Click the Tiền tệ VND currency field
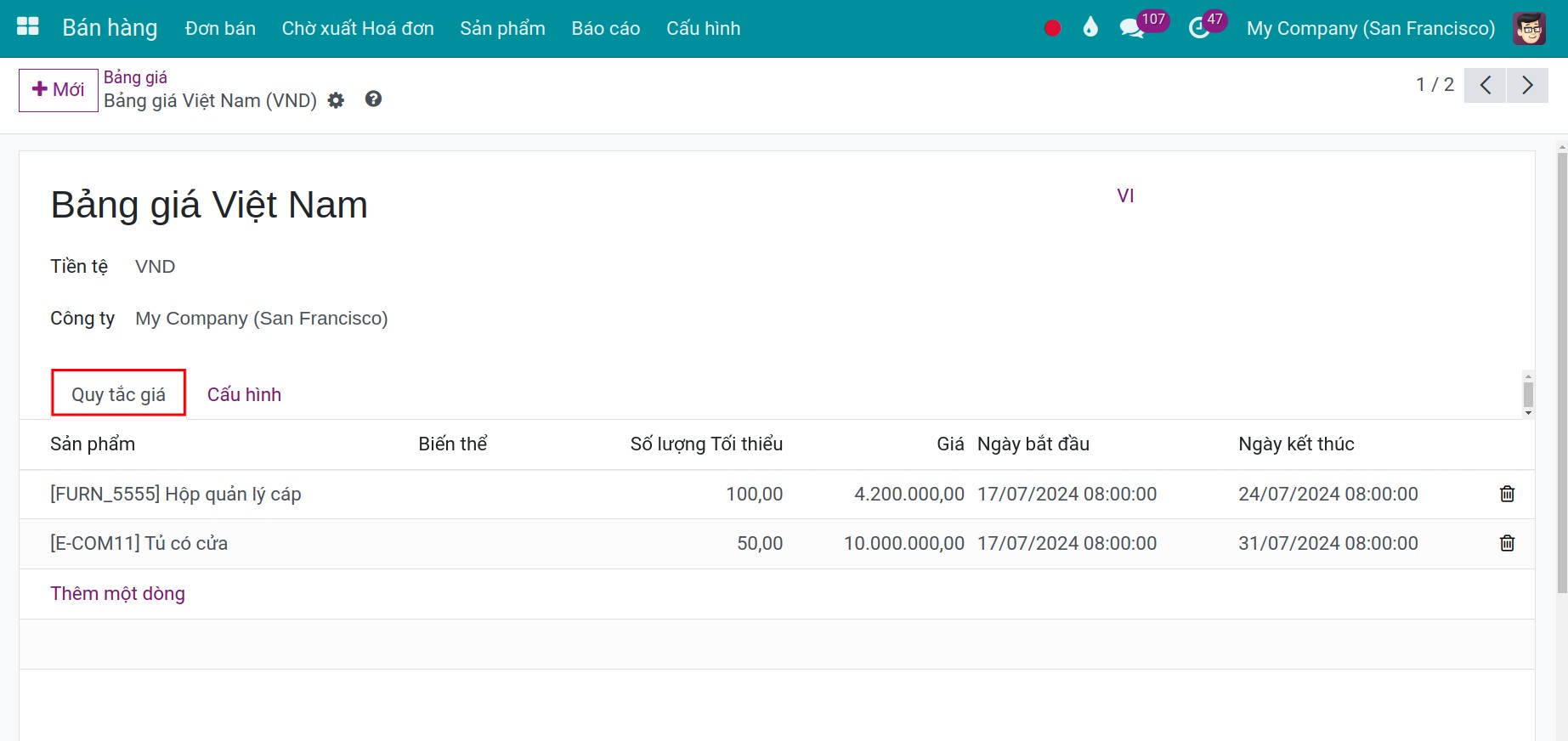 (x=155, y=267)
